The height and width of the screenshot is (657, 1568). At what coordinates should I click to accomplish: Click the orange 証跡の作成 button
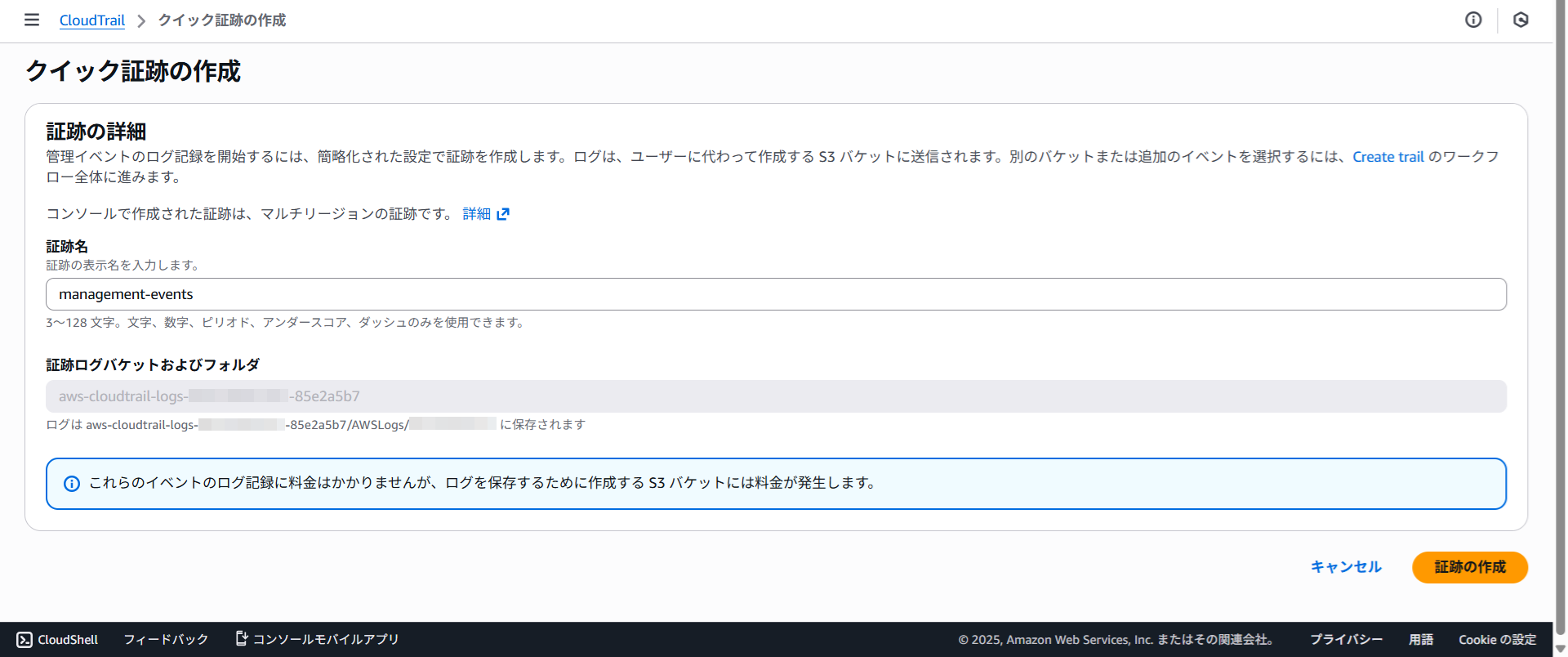click(x=1469, y=567)
